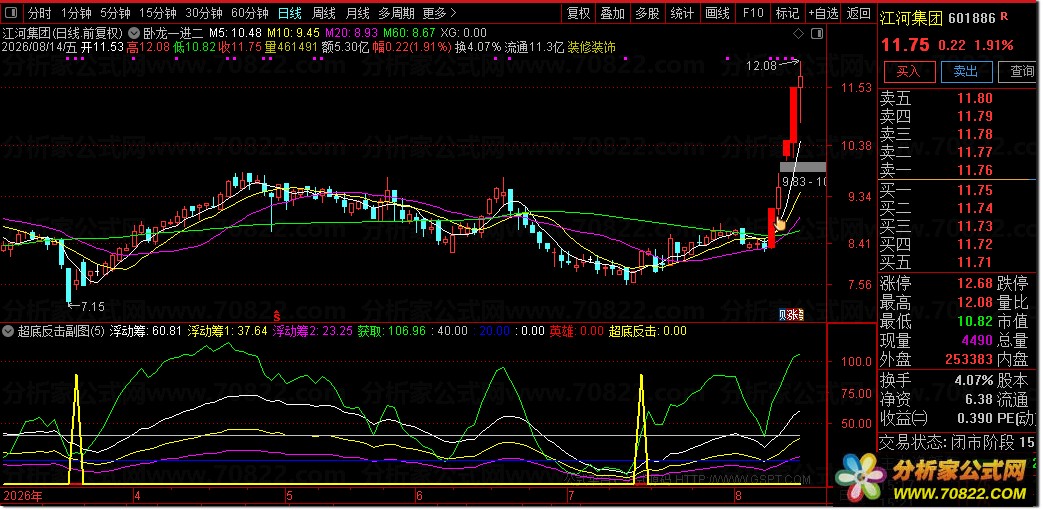Open the 复权 adjustment menu
The width and height of the screenshot is (1043, 510).
tap(578, 13)
